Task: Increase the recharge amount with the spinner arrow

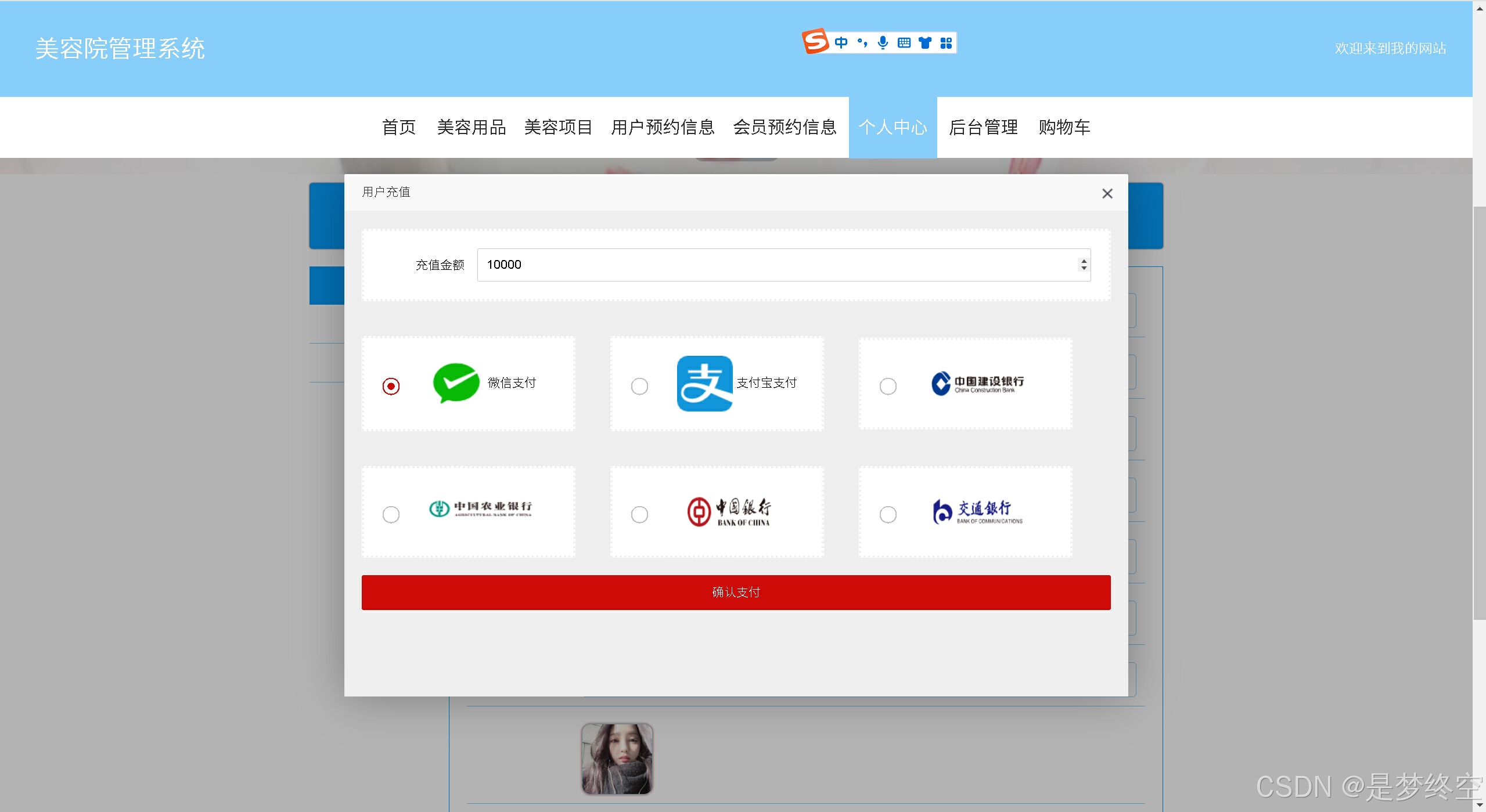Action: 1084,261
